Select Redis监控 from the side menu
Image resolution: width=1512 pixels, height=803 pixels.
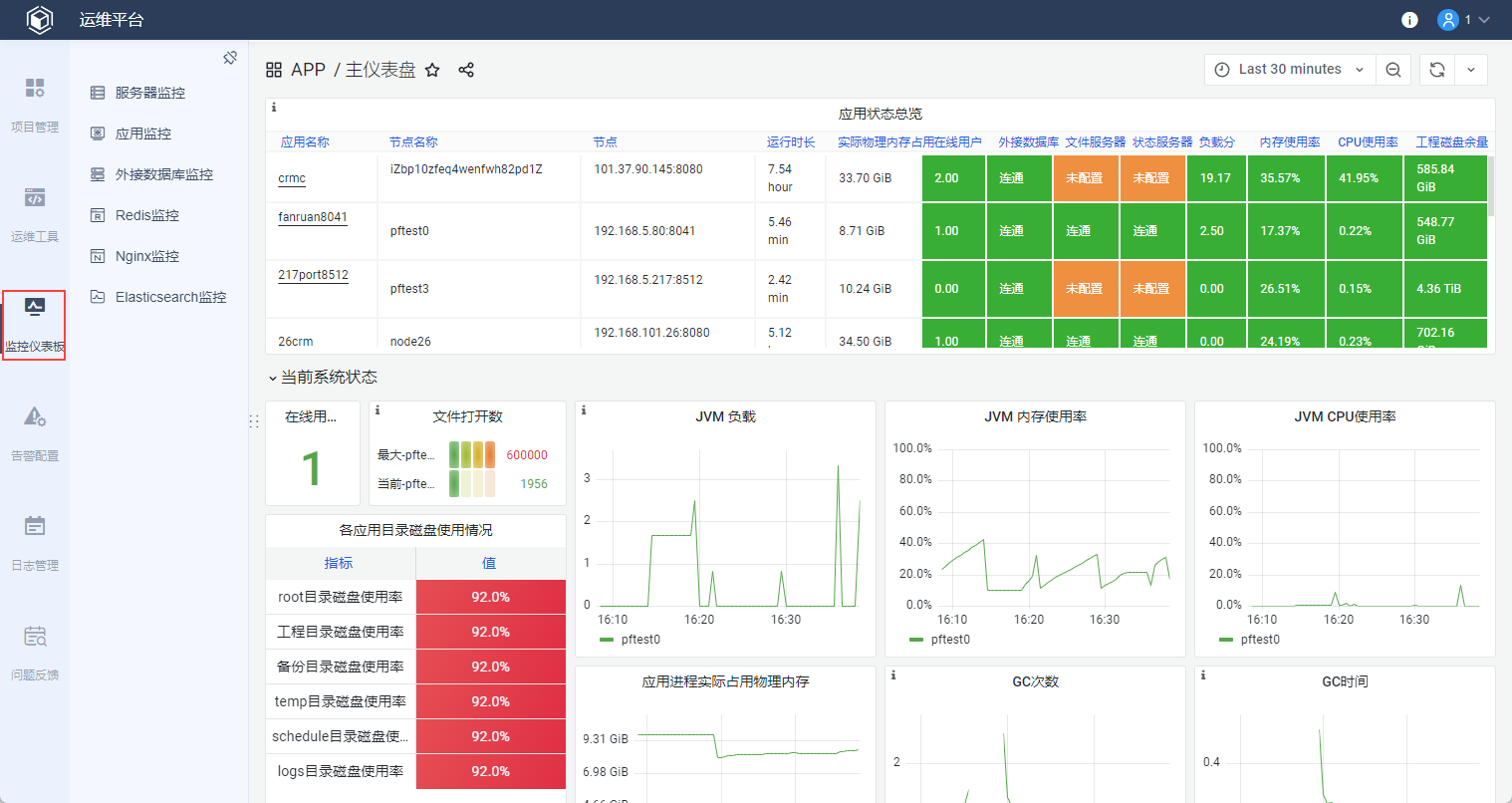(x=146, y=215)
